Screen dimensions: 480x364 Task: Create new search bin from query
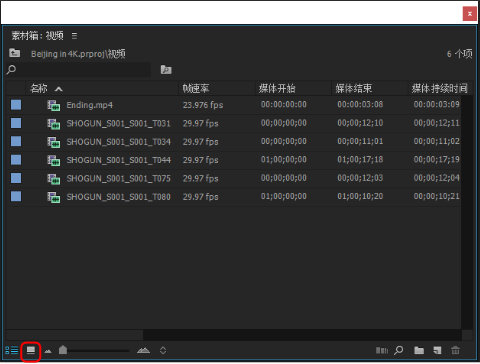(x=166, y=70)
